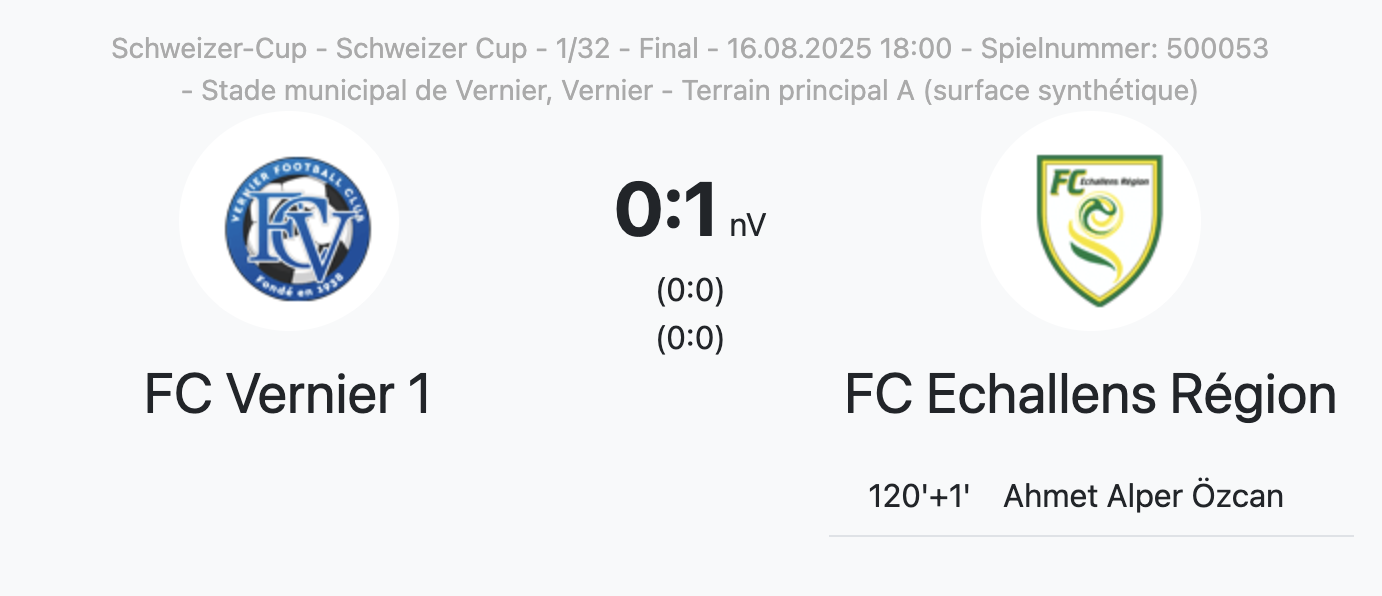1382x596 pixels.
Task: Open the FC Echallens Région team name
Action: 1090,394
